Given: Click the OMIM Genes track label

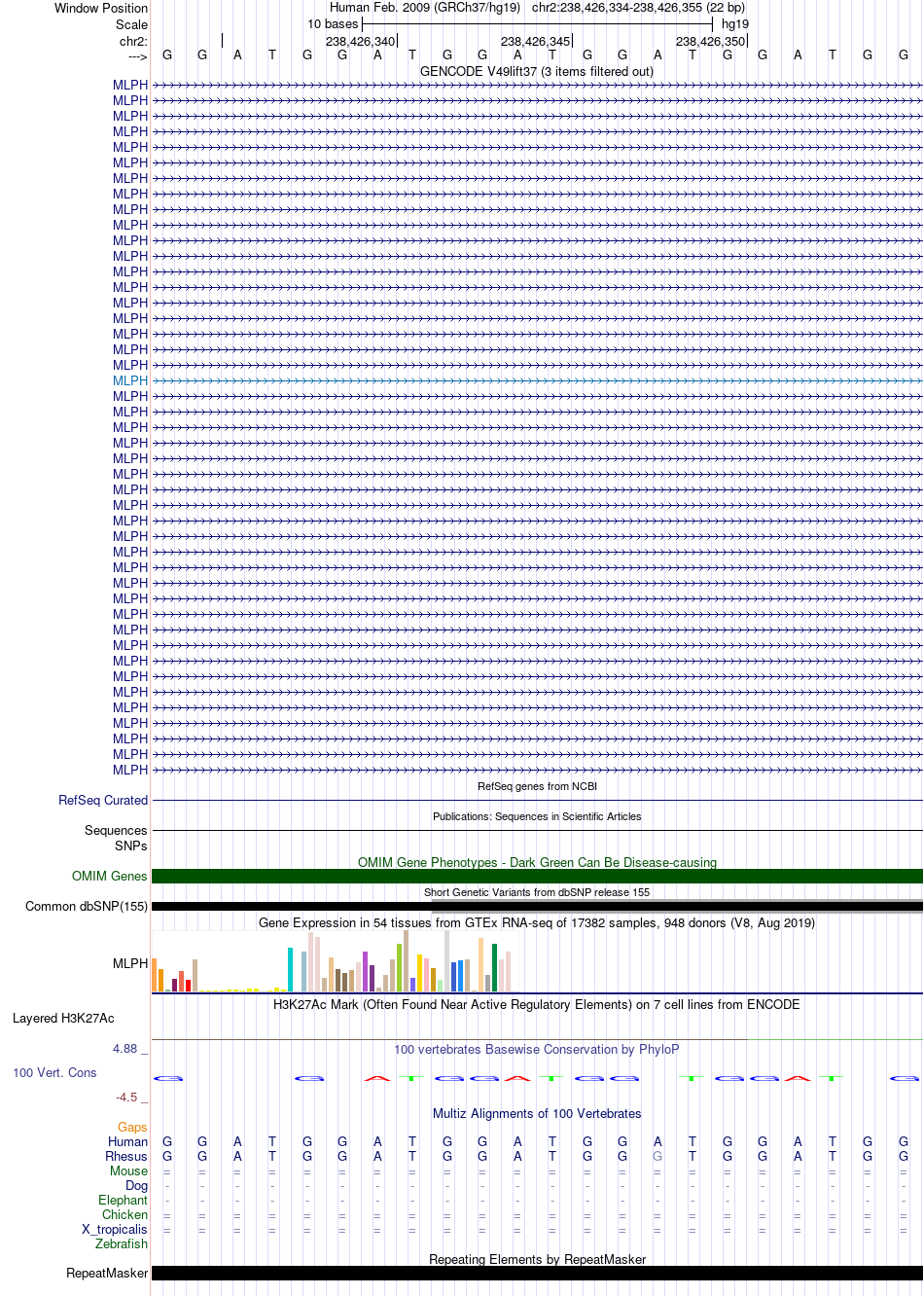Looking at the screenshot, I should (110, 876).
